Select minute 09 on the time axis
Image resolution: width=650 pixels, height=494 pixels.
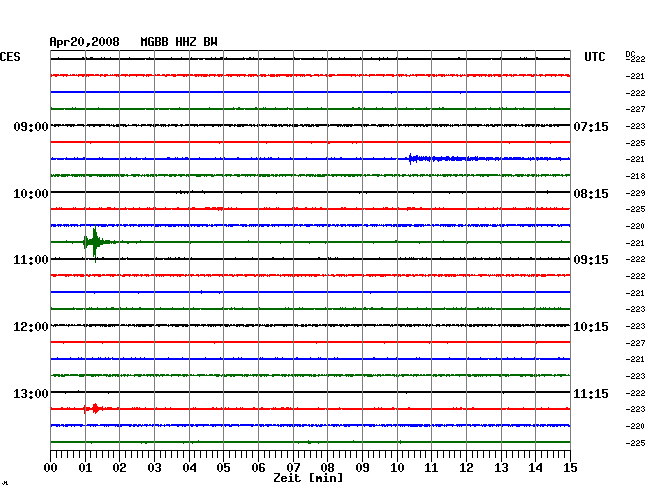[363, 468]
